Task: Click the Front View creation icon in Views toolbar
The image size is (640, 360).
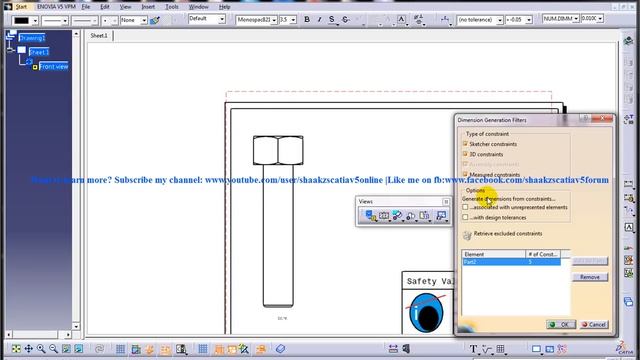Action: pyautogui.click(x=371, y=216)
